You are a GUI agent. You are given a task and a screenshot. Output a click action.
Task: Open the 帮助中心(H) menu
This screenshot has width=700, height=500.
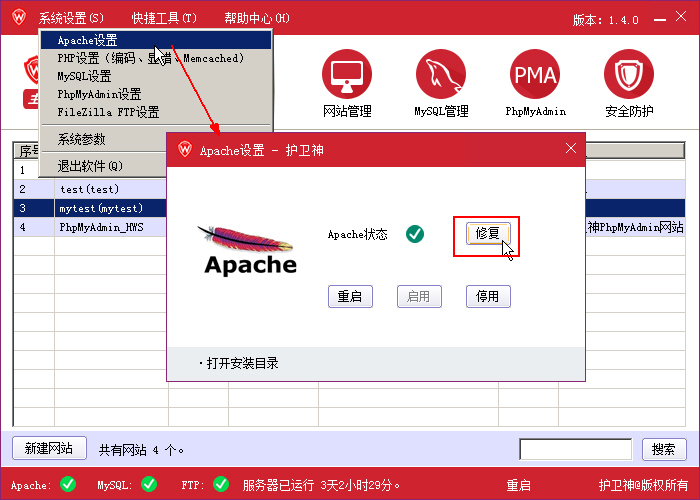pos(257,18)
